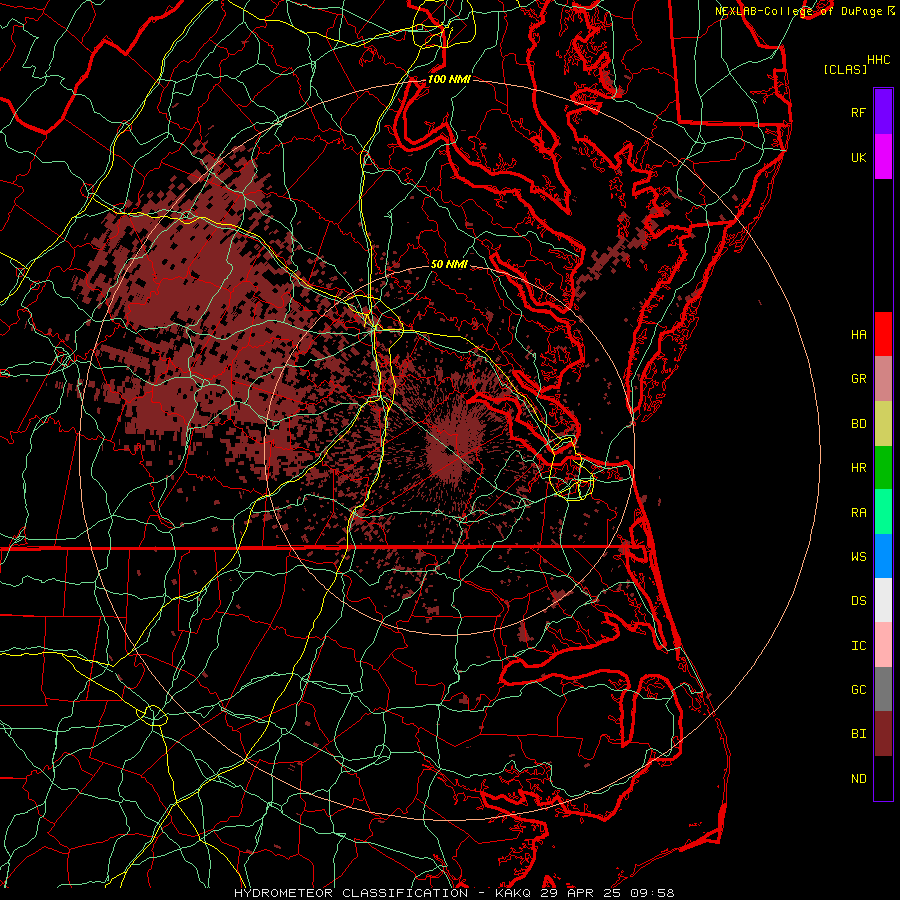Click the GR pinkish-brown legend swatch
Viewport: 900px width, 900px height.
[883, 379]
